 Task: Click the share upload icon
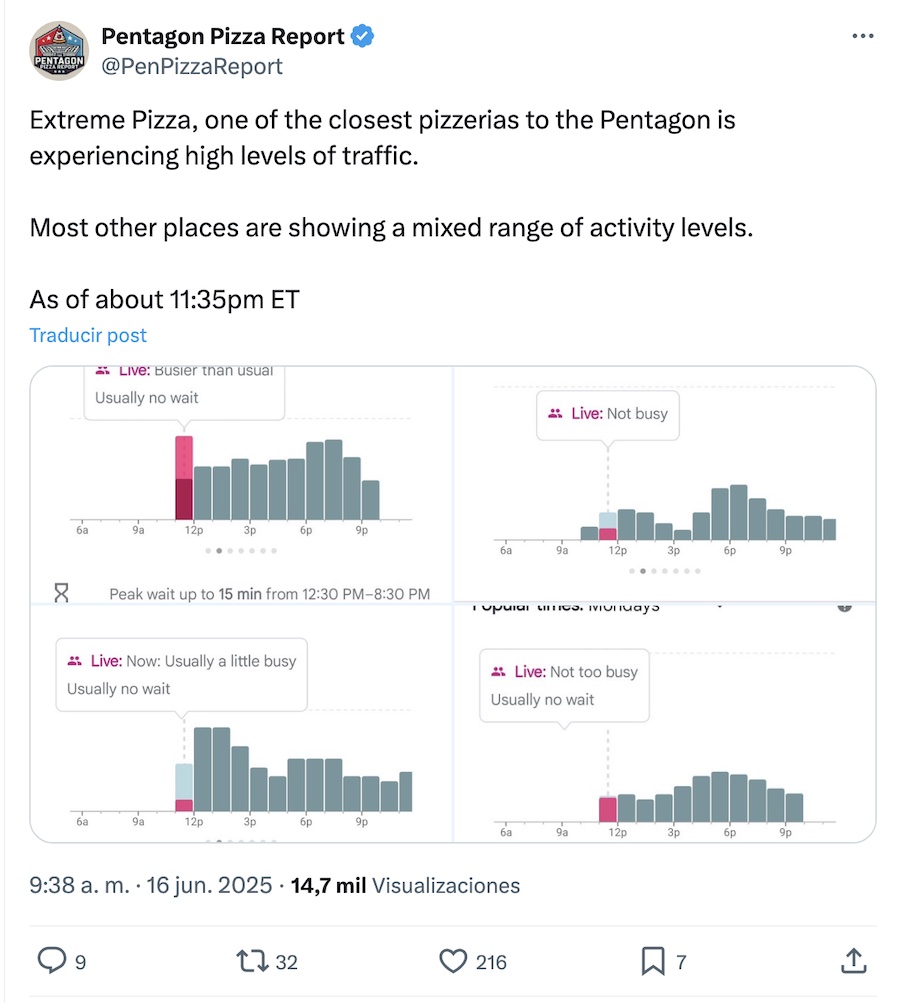[852, 961]
